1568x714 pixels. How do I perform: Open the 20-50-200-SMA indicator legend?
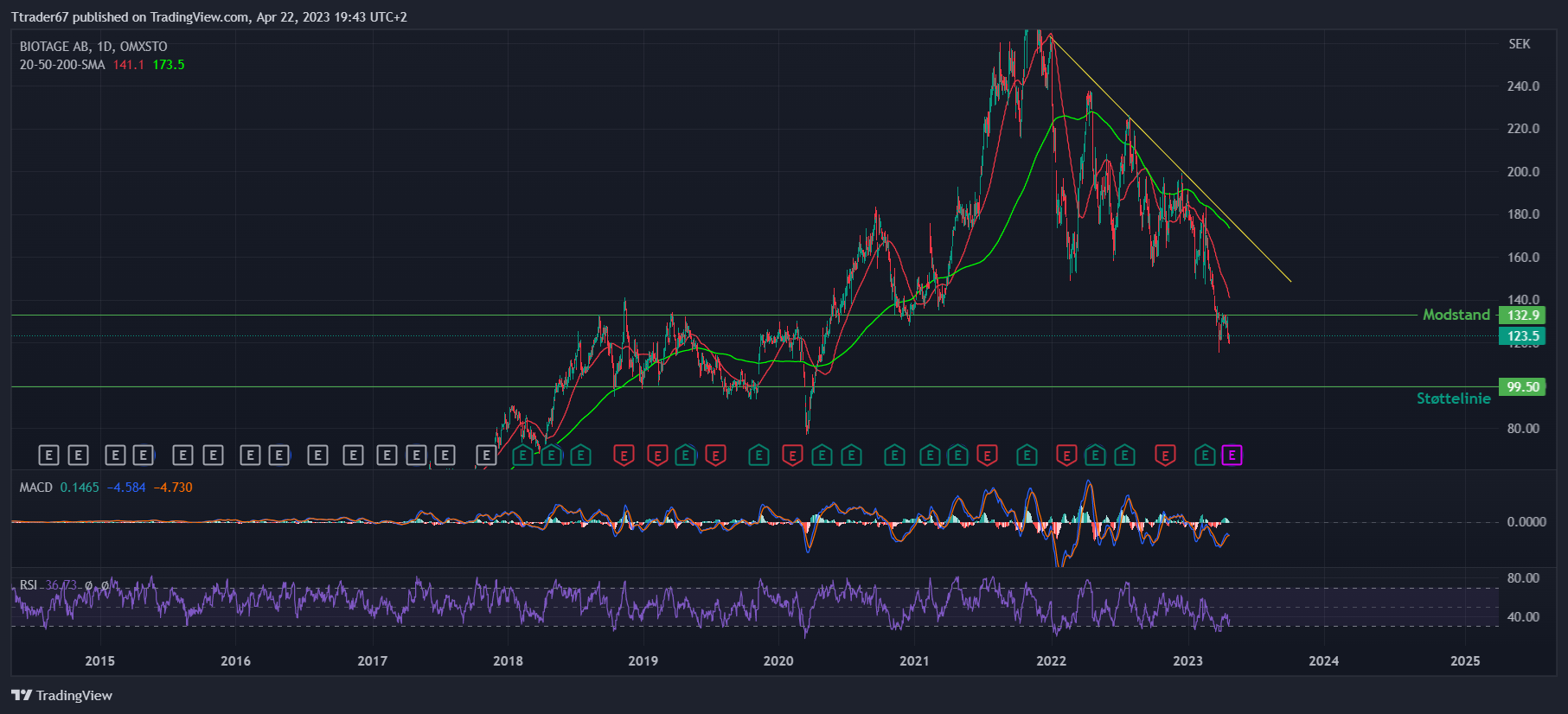(x=62, y=65)
